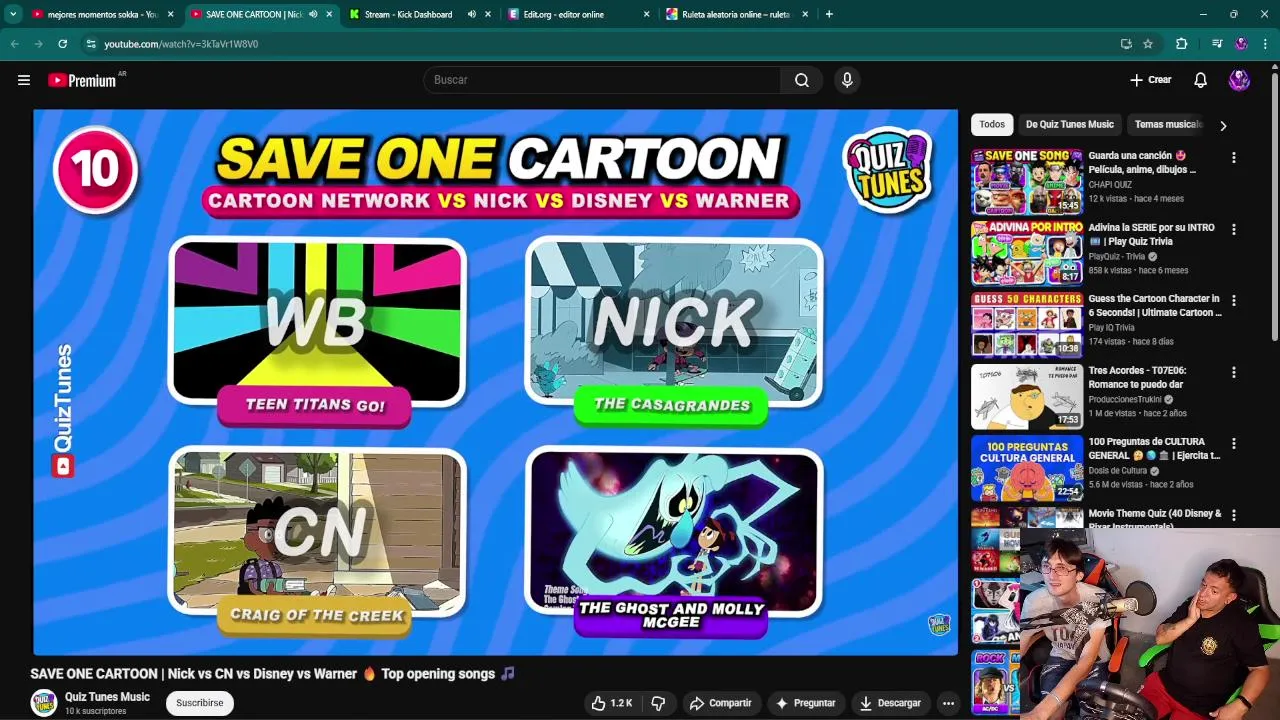
Task: Dislike the video with thumbs down
Action: click(x=658, y=703)
